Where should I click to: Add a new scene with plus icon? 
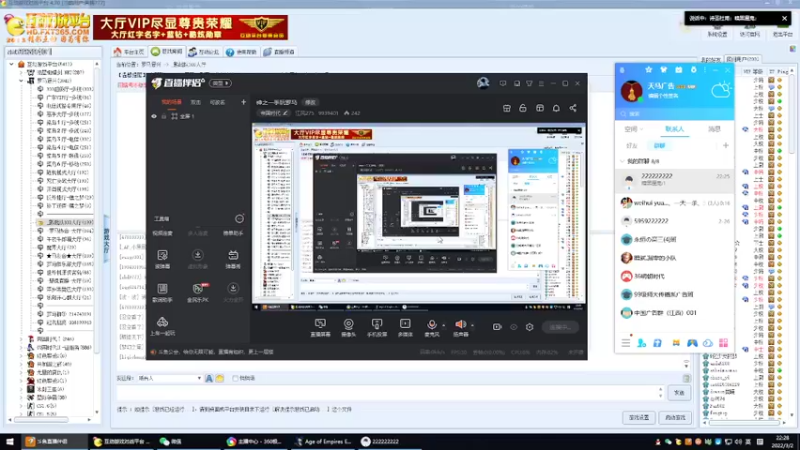pos(243,102)
